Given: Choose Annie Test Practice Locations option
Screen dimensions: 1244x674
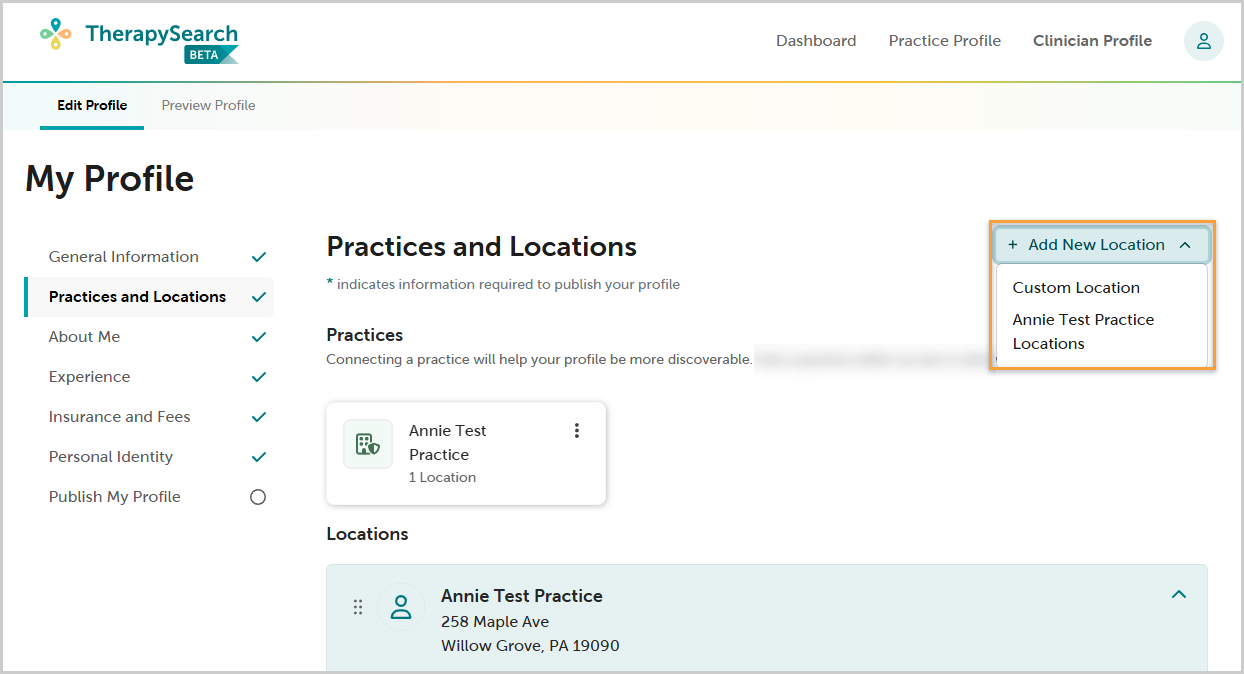Looking at the screenshot, I should [1083, 331].
